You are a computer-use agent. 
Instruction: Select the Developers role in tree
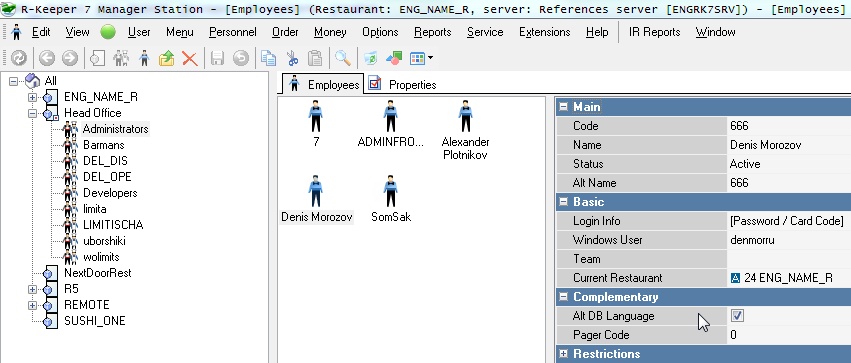pos(110,193)
